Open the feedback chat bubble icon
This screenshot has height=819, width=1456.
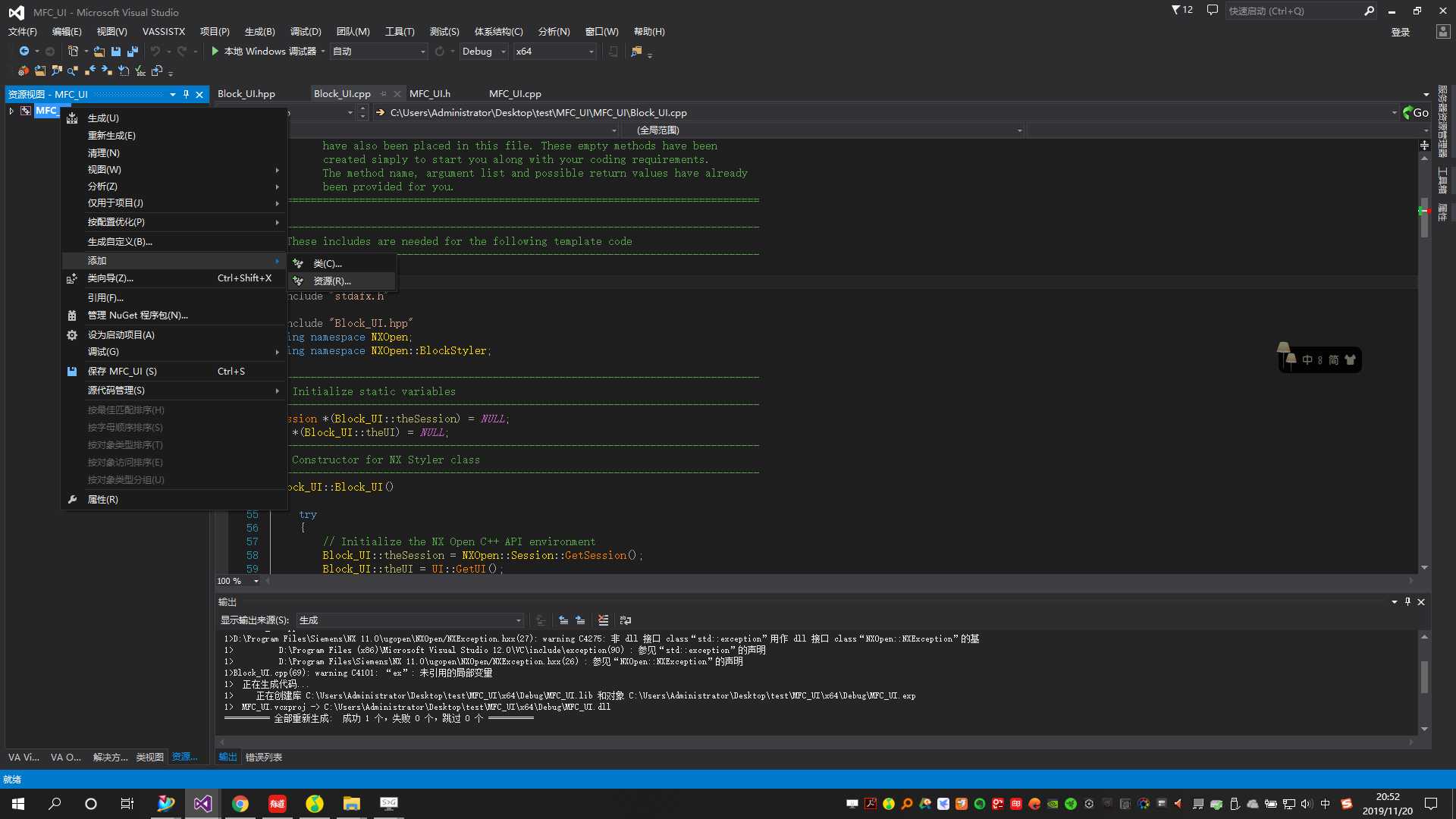point(1213,11)
